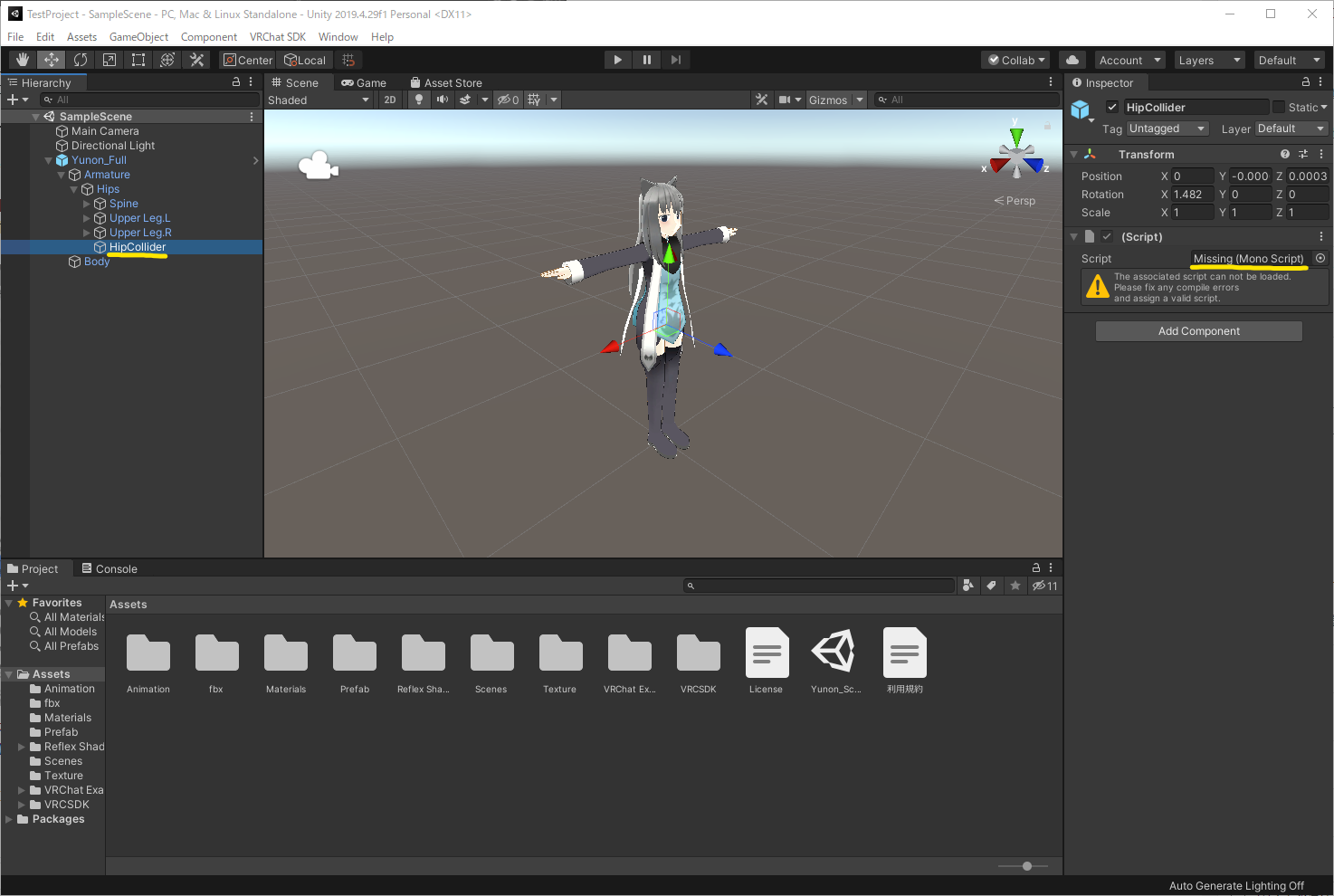Expand the Packages folder
Viewport: 1334px width, 896px height.
coord(9,819)
